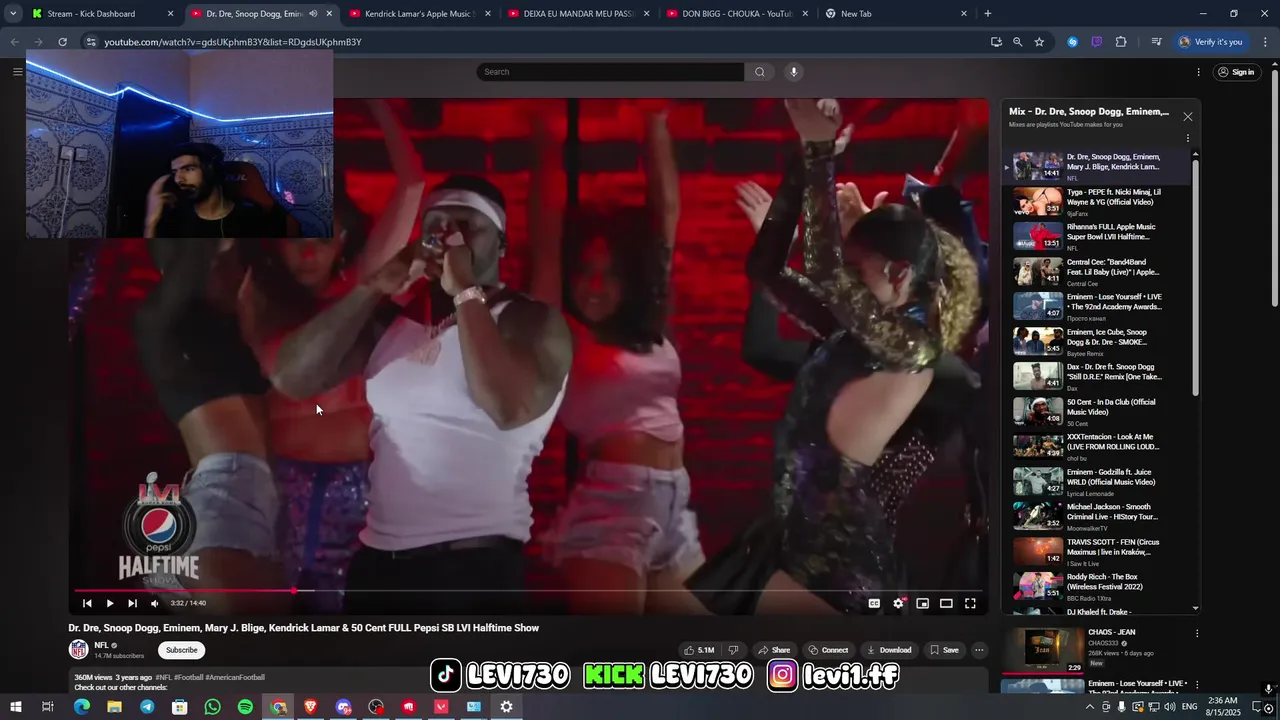Open the Extensions puzzle menu

point(1121,42)
